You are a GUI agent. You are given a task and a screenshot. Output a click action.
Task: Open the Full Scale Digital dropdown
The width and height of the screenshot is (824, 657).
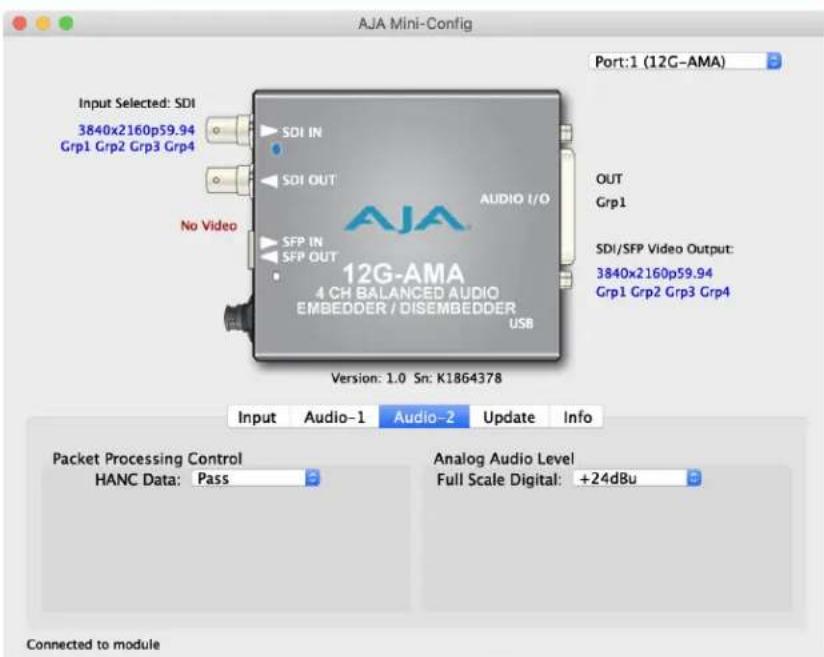tap(637, 478)
